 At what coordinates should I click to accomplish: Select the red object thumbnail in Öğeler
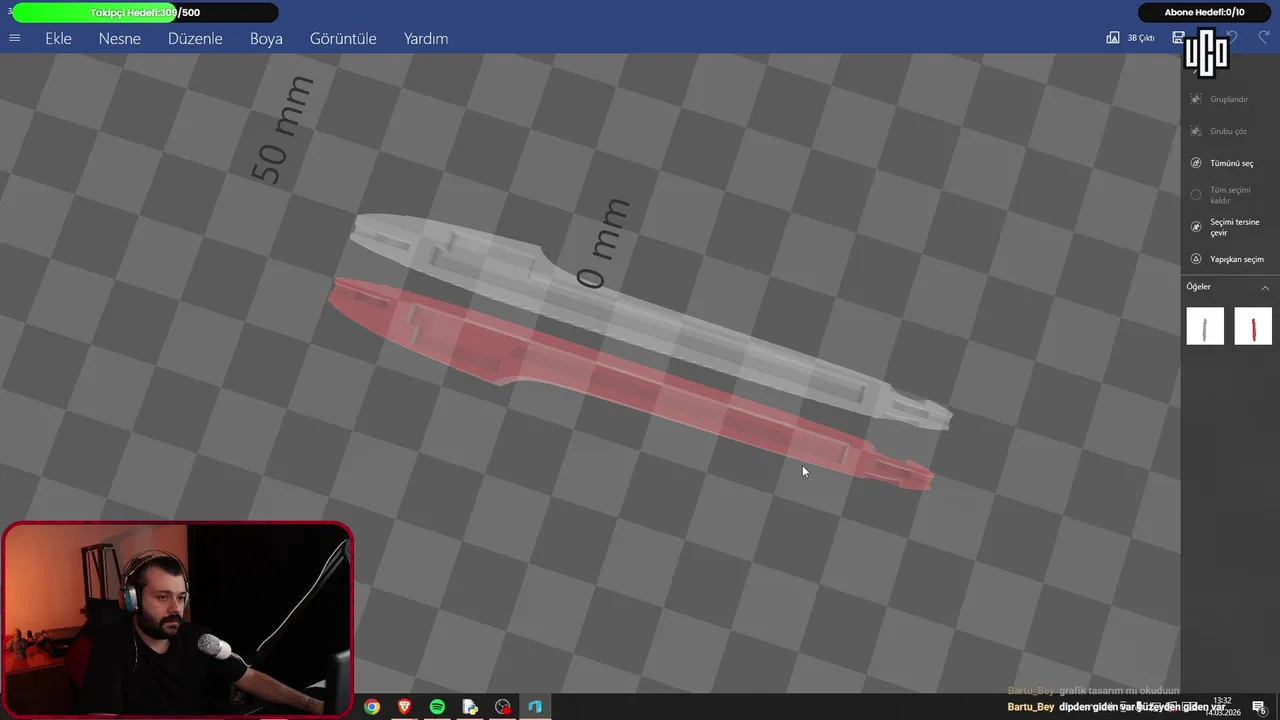[1253, 326]
